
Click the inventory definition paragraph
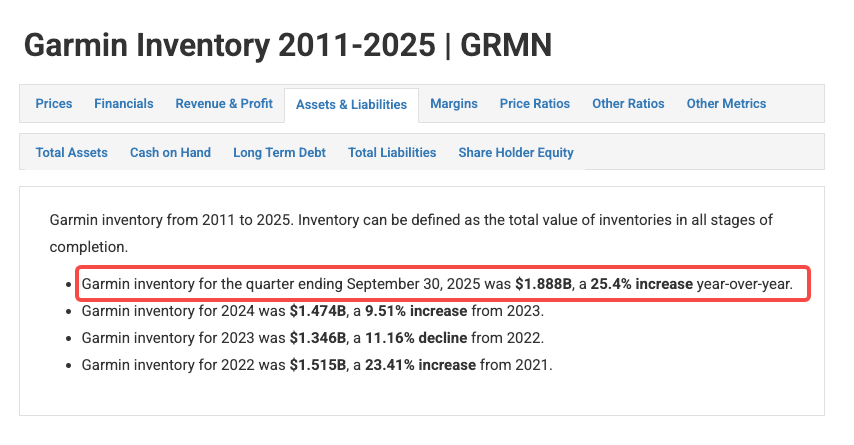pos(410,231)
